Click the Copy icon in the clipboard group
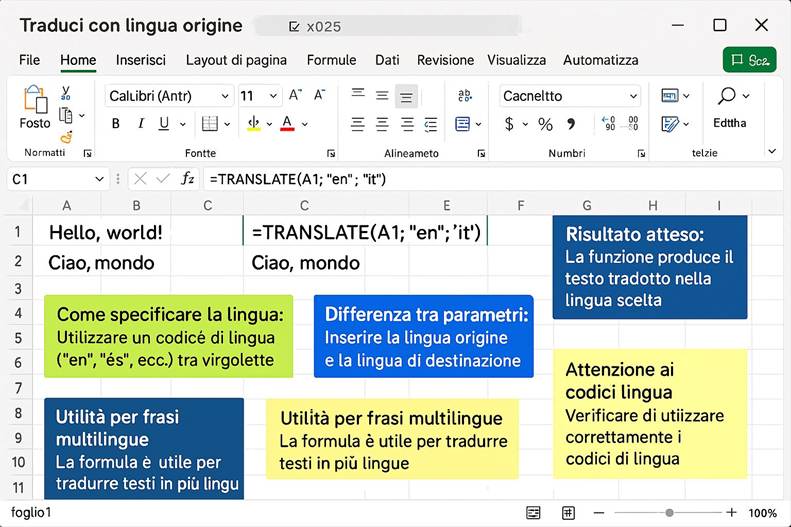This screenshot has width=791, height=527. (x=66, y=115)
